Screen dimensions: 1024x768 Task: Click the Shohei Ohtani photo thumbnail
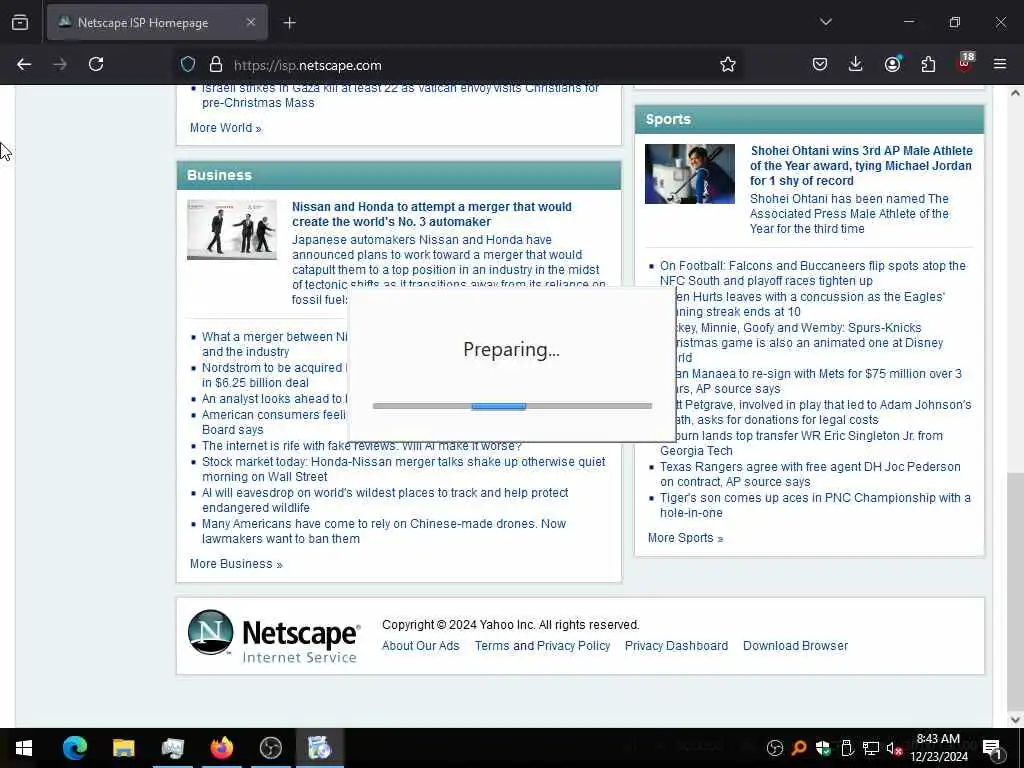coord(690,174)
